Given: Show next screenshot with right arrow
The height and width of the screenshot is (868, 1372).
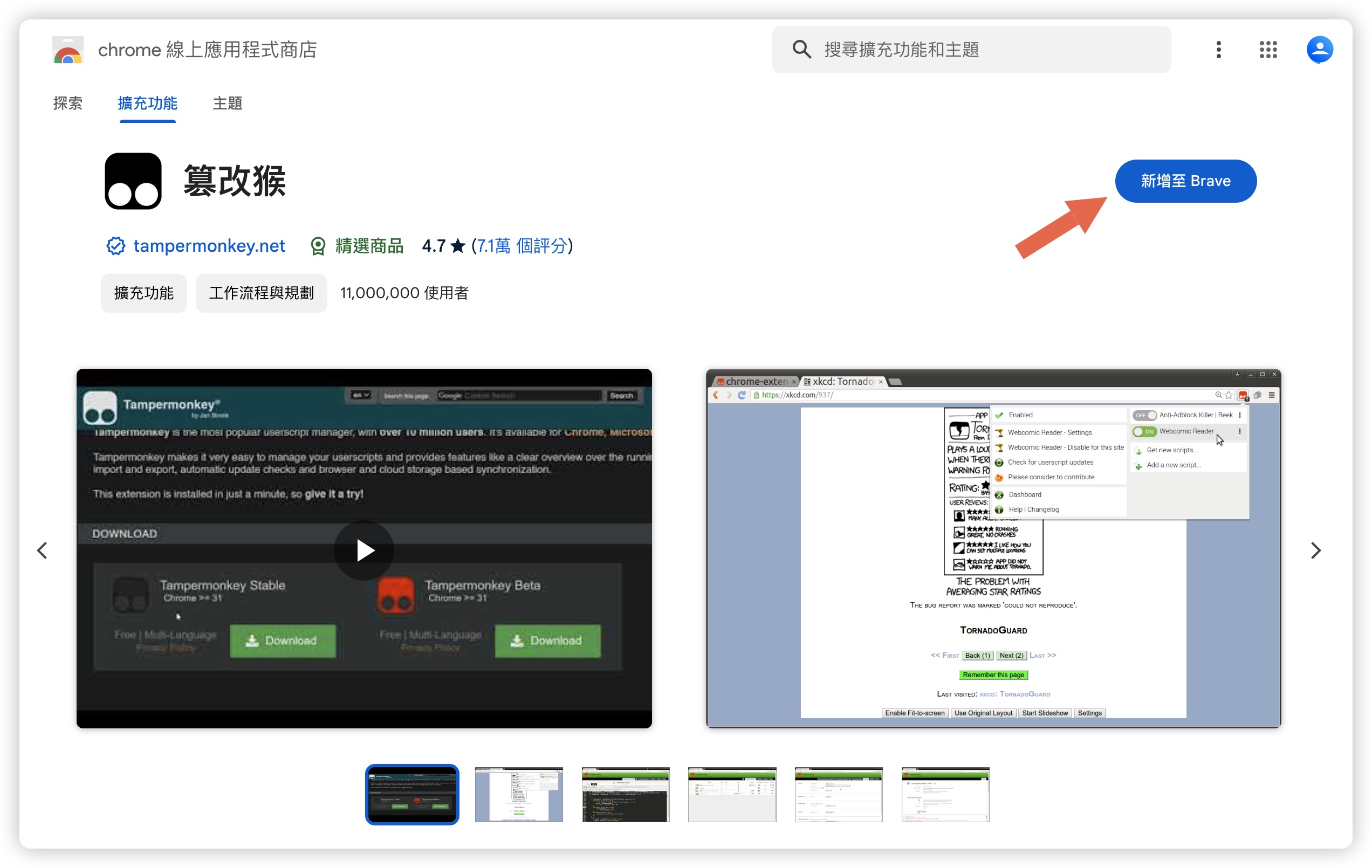Looking at the screenshot, I should pyautogui.click(x=1315, y=550).
